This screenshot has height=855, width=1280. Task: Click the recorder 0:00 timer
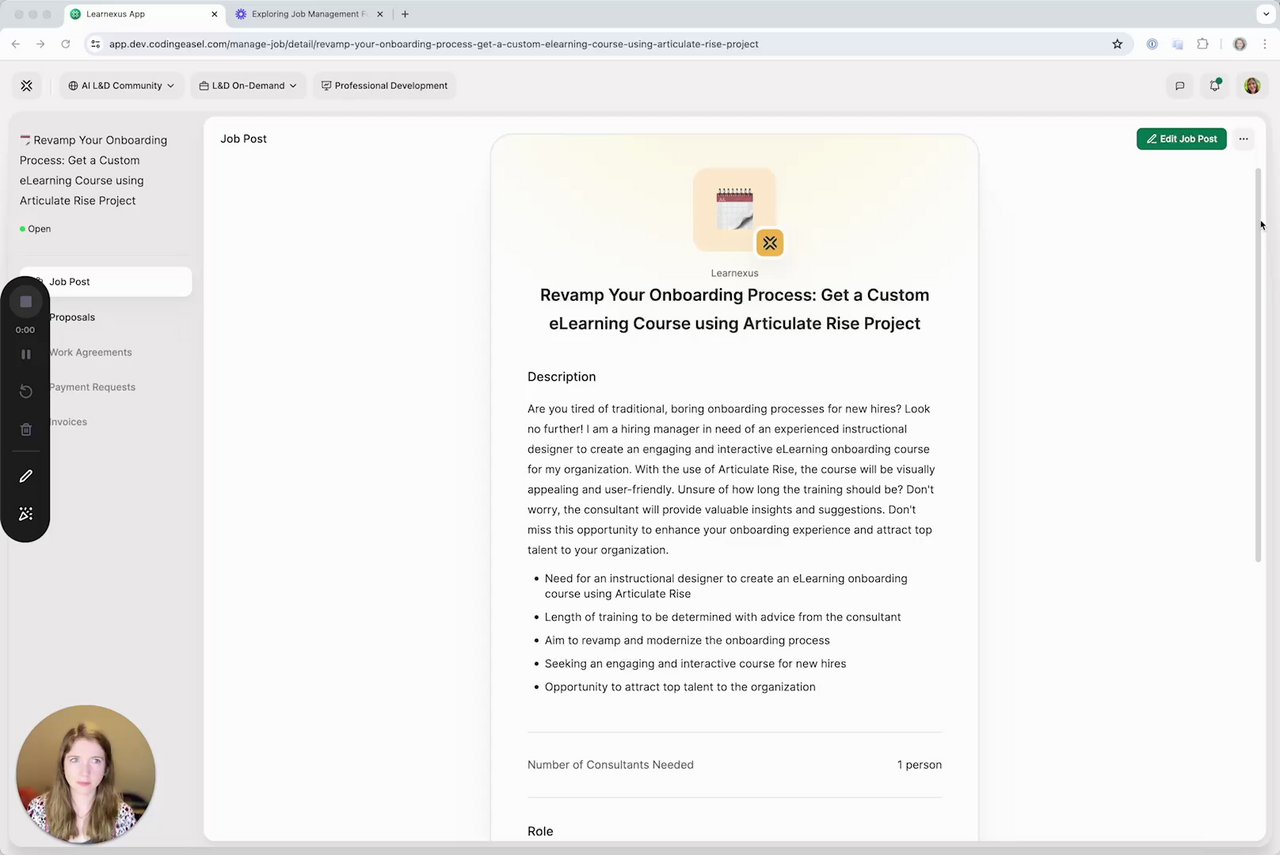point(25,330)
